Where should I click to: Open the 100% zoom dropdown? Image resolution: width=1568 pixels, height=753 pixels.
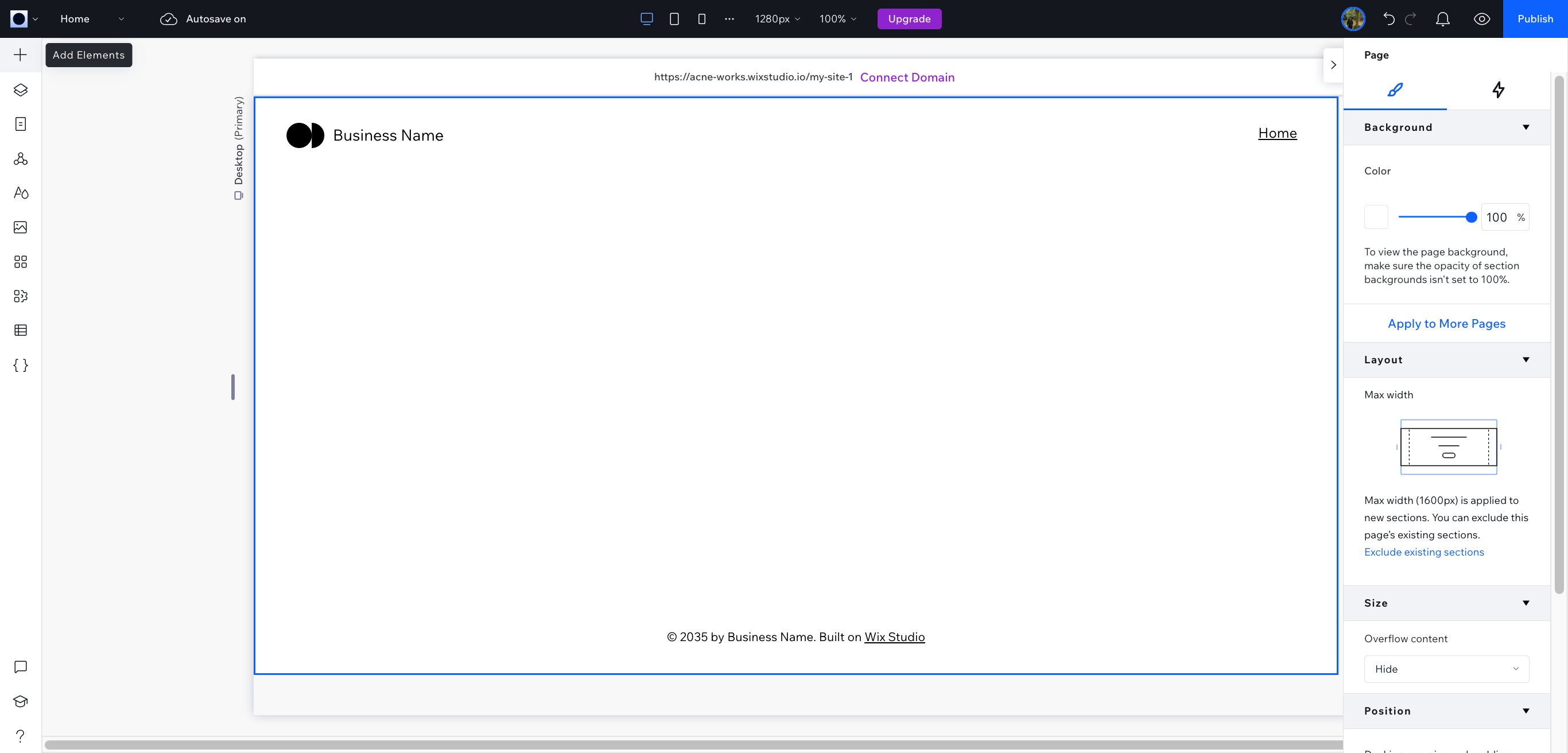click(837, 19)
